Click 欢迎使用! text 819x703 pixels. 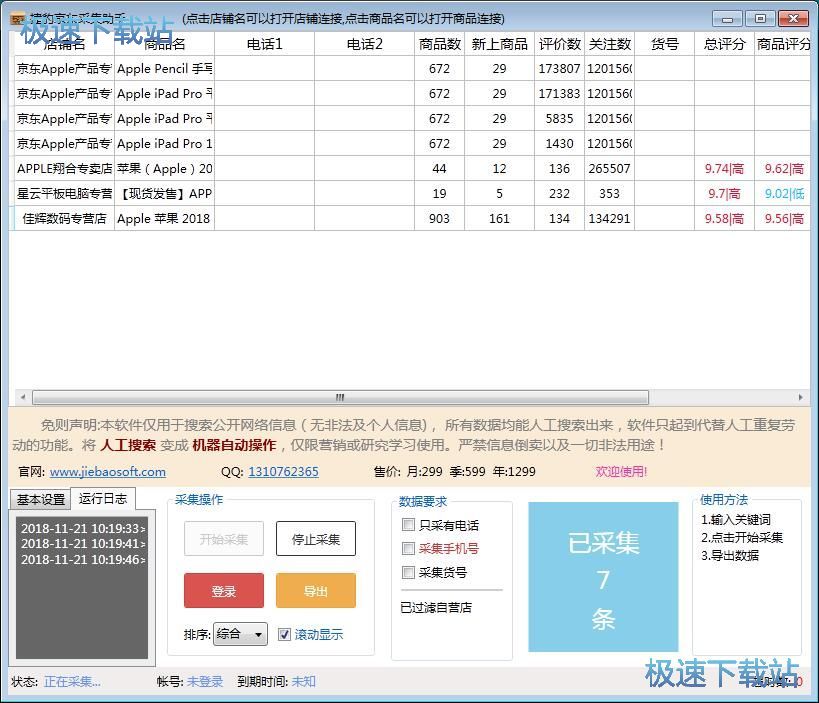pos(621,472)
